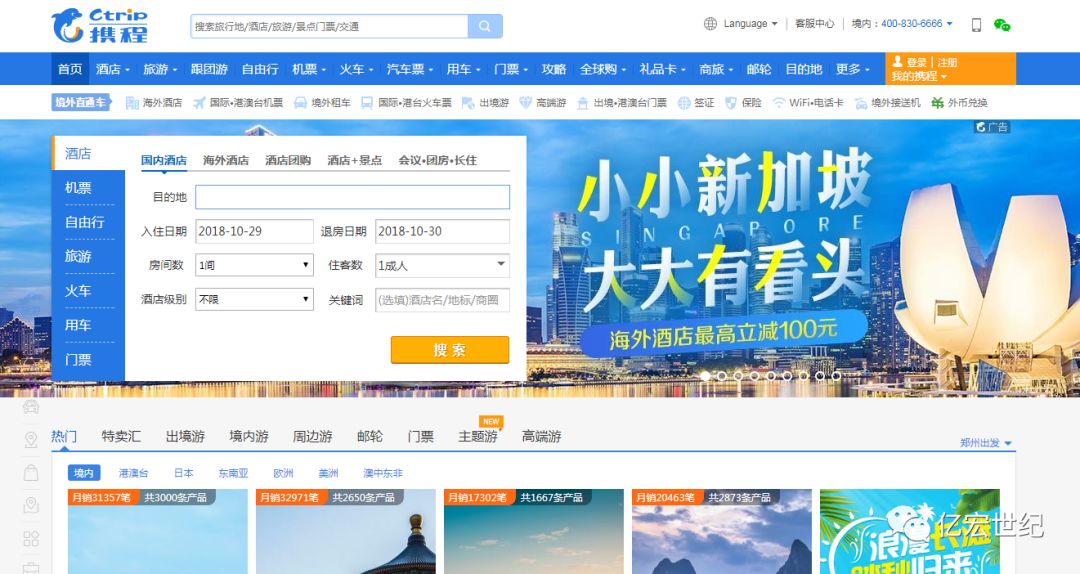The image size is (1080, 574).
Task: Select second banner carousel dot
Action: [x=721, y=376]
